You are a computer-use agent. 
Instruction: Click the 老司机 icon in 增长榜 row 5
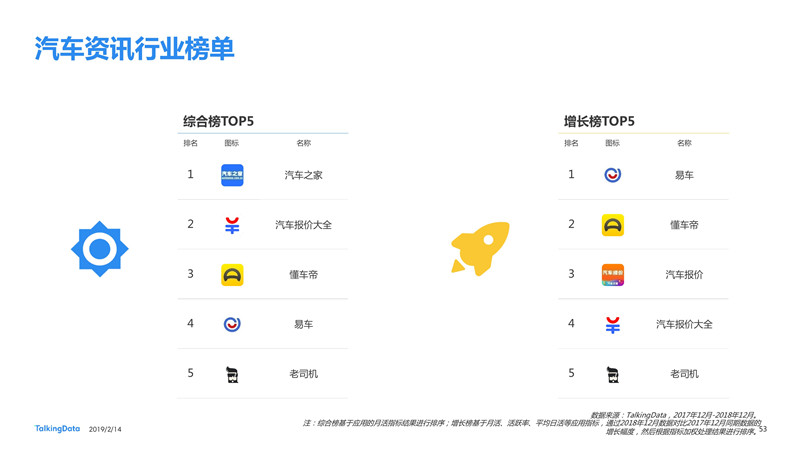(613, 374)
